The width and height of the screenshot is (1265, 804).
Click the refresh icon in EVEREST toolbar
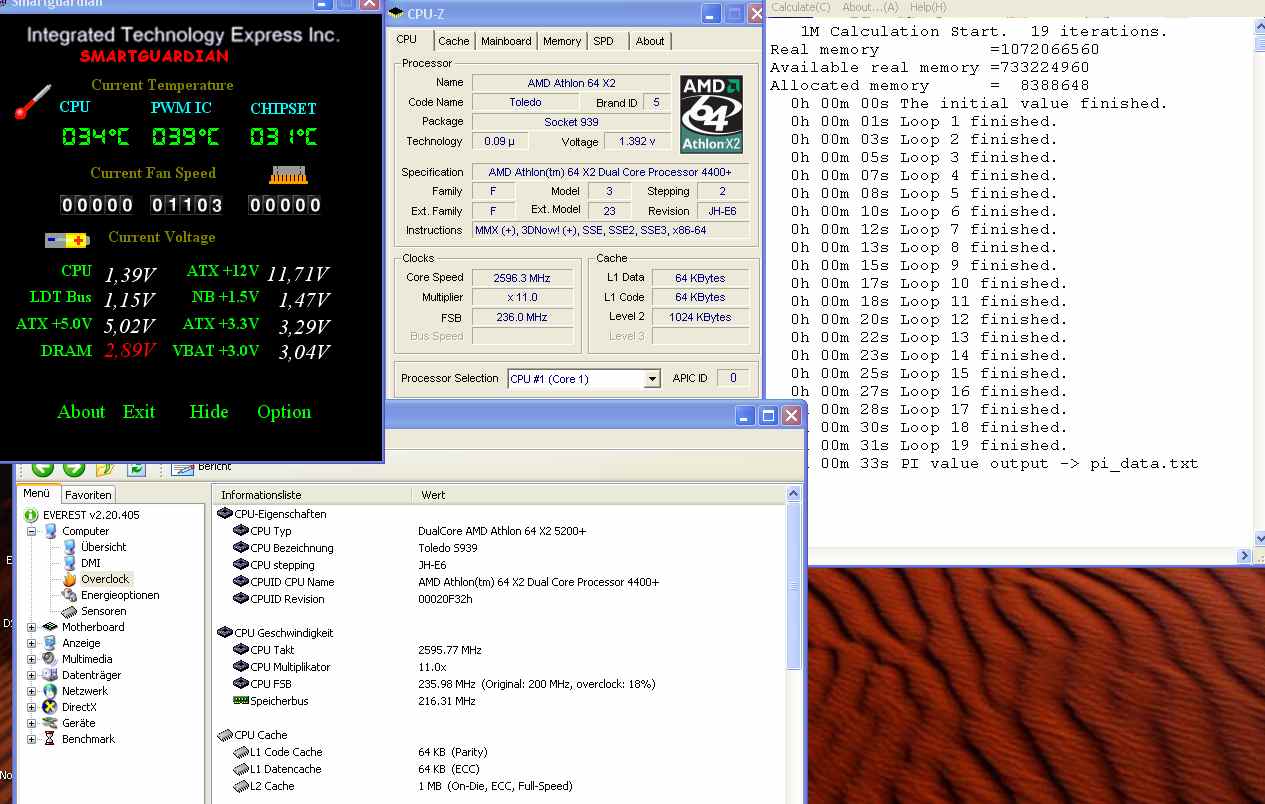click(136, 468)
